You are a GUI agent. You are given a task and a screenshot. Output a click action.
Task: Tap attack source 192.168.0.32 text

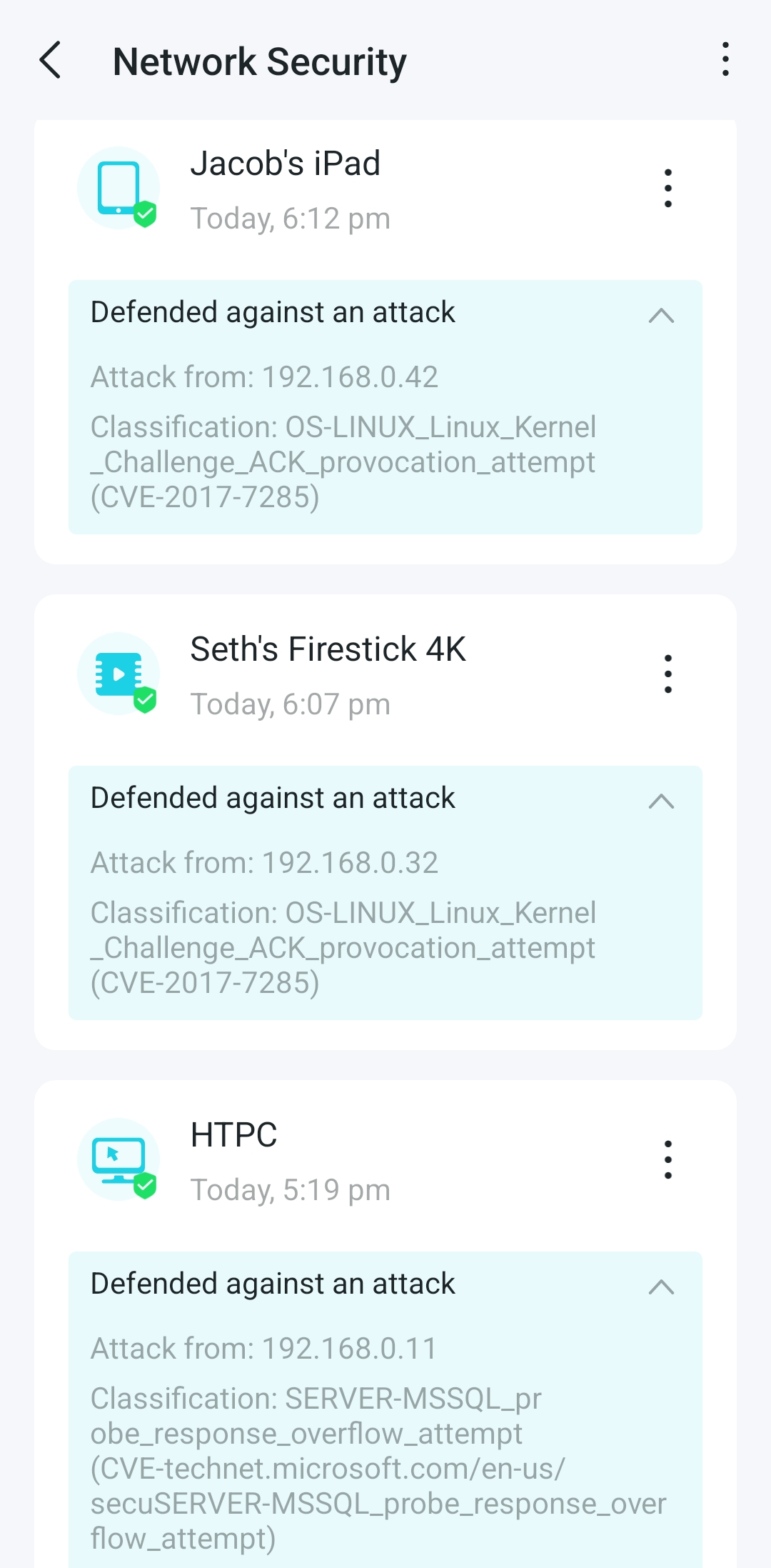264,863
